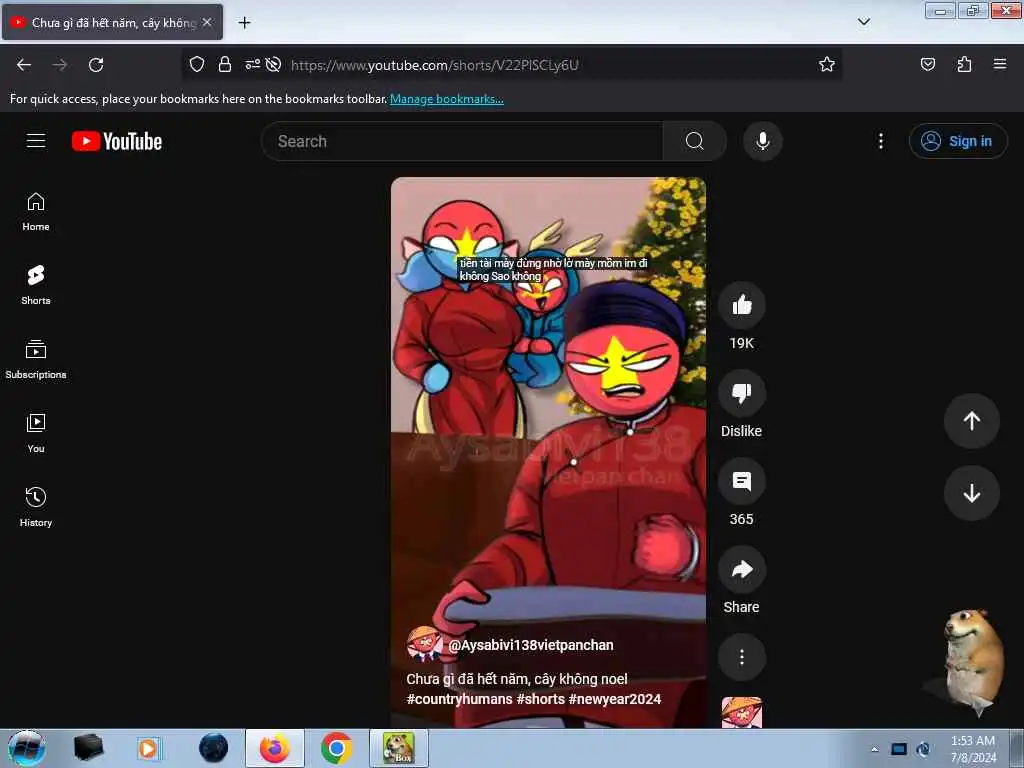
Task: Open the Manage bookmarks link
Action: 447,99
